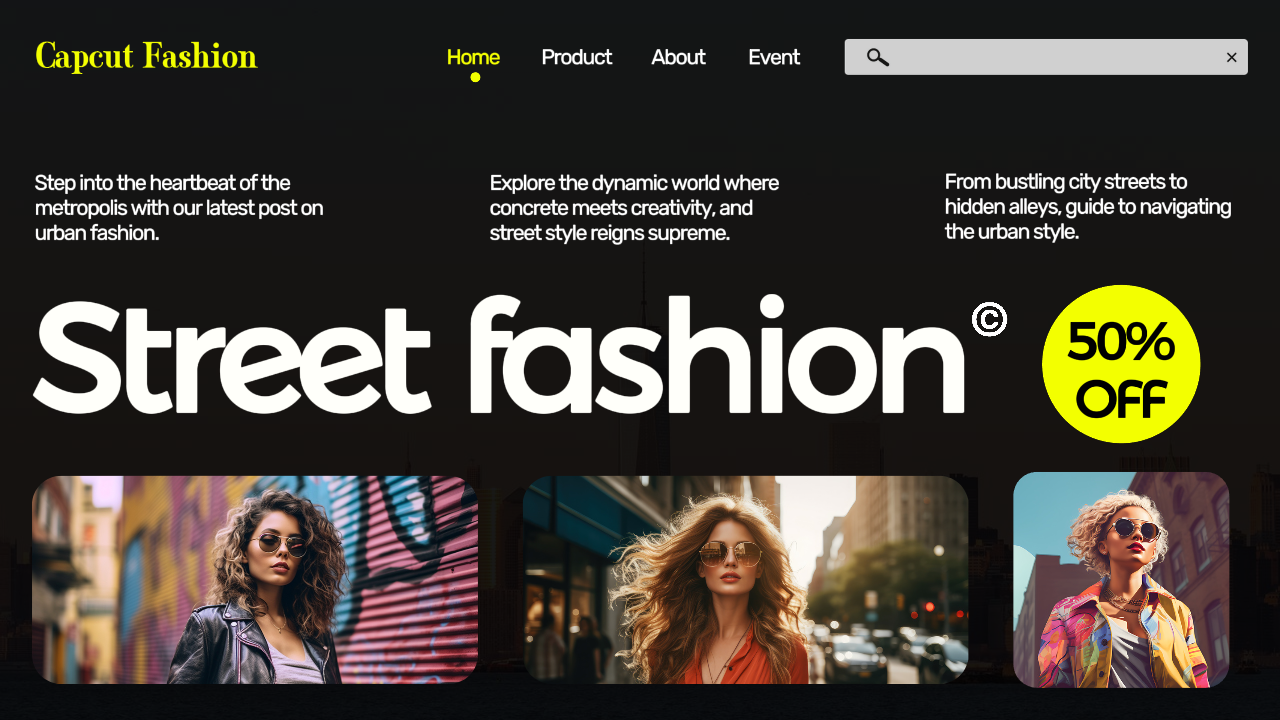Select the yellow 50% OFF badge
The image size is (1280, 720).
(x=1121, y=364)
